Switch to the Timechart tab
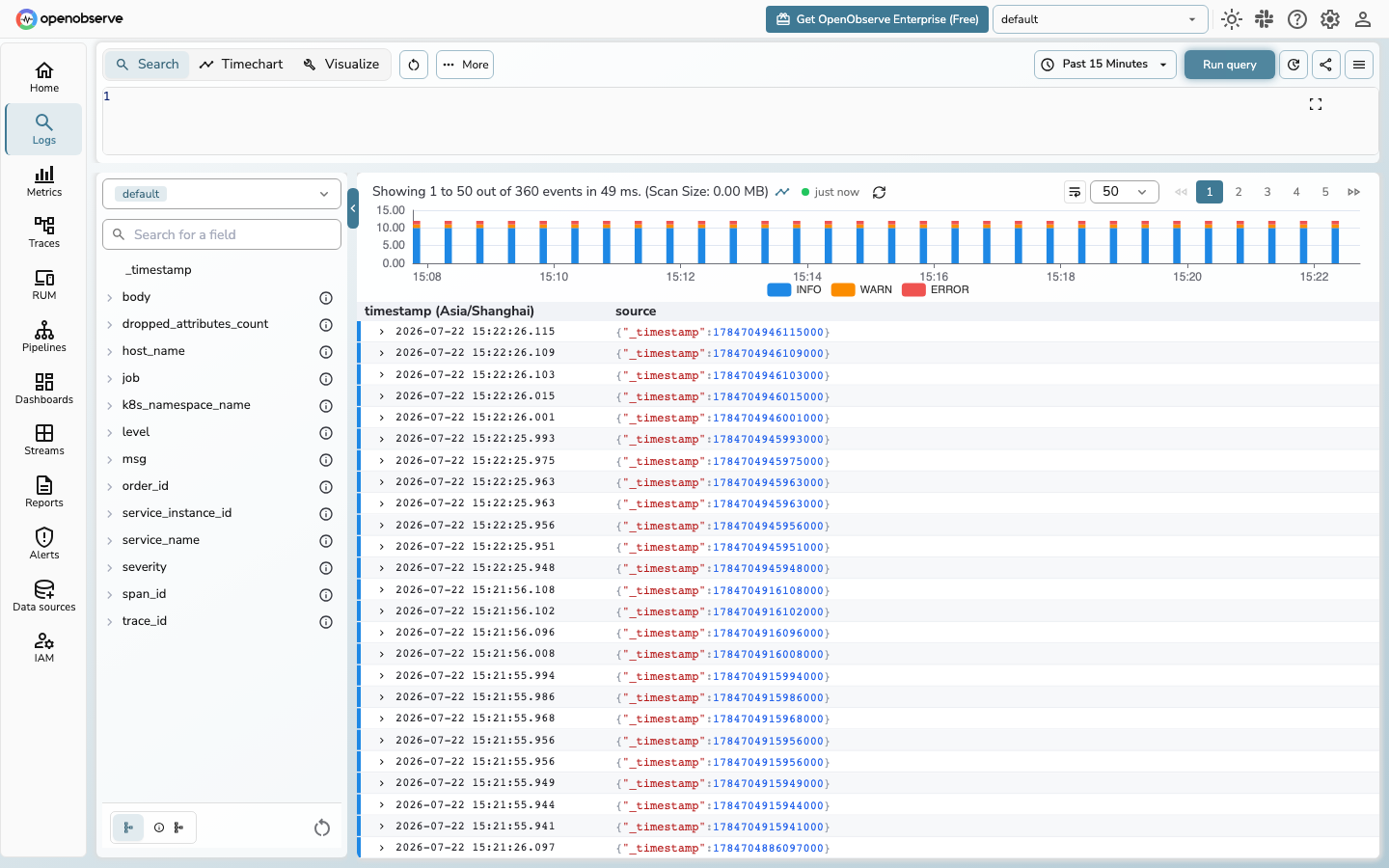 [241, 65]
